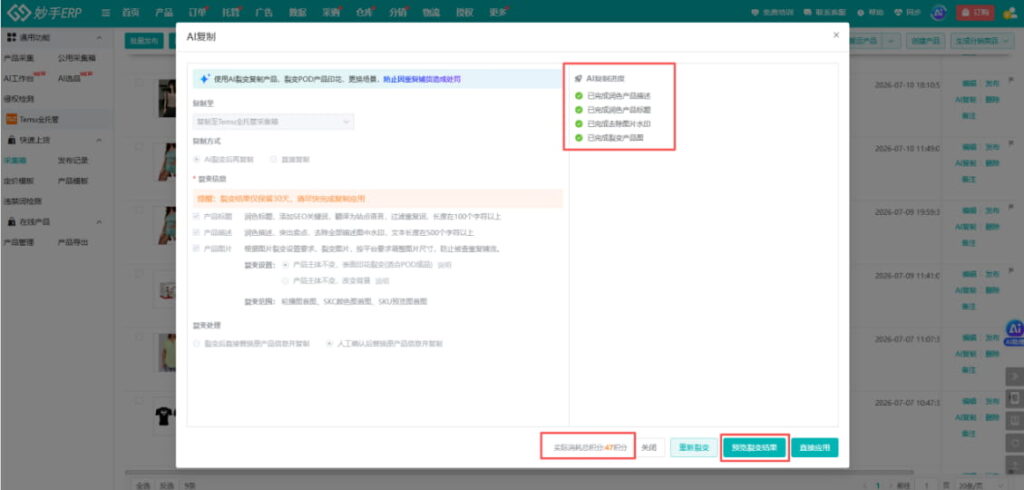
Task: Open the 产品 menu in the top navigation
Action: coord(164,12)
